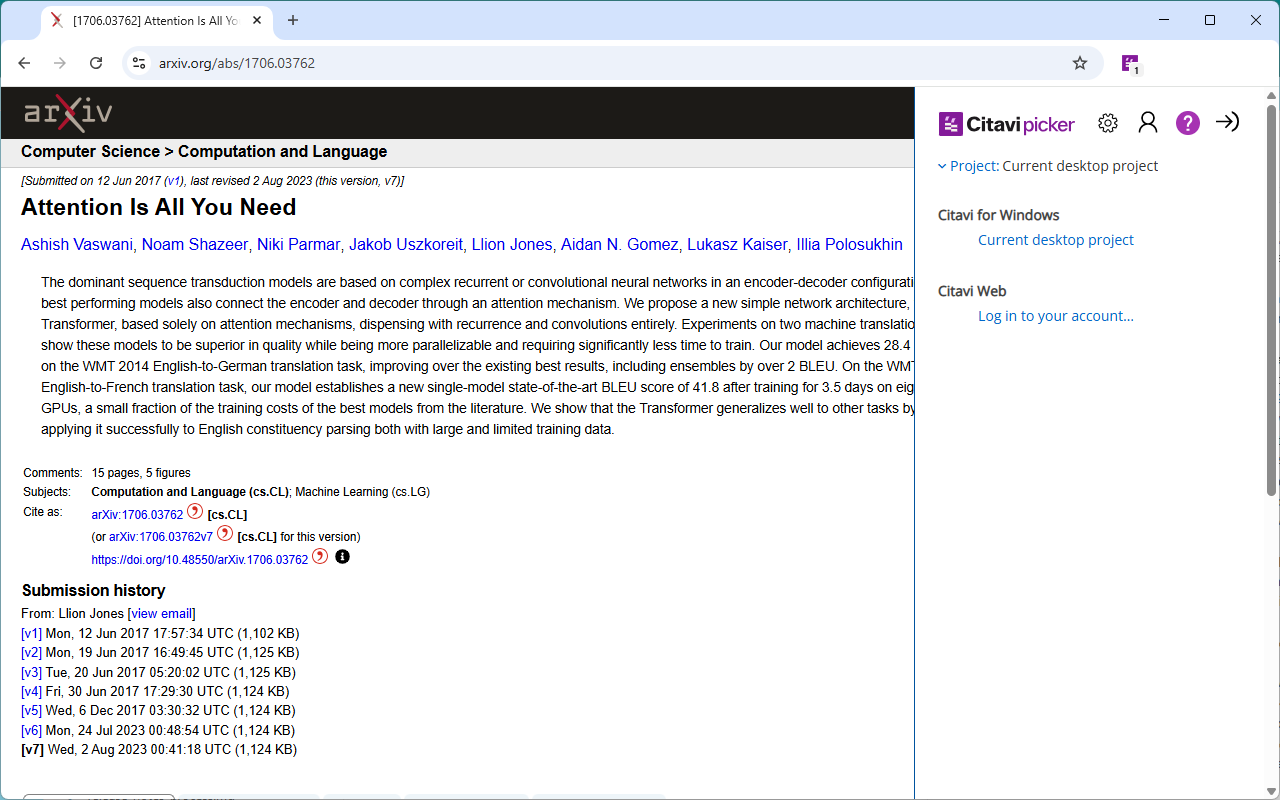Open v1 link in the submitted date line

pos(174,181)
